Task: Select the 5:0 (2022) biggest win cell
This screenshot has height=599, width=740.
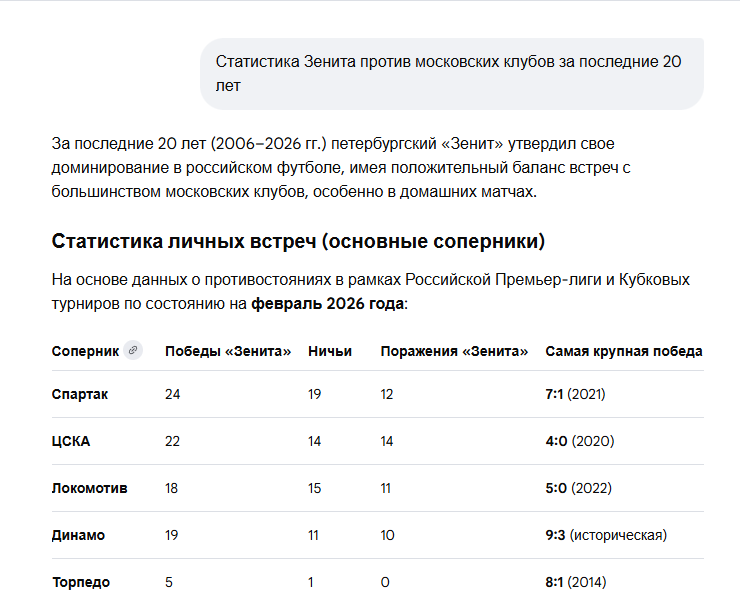Action: 579,488
